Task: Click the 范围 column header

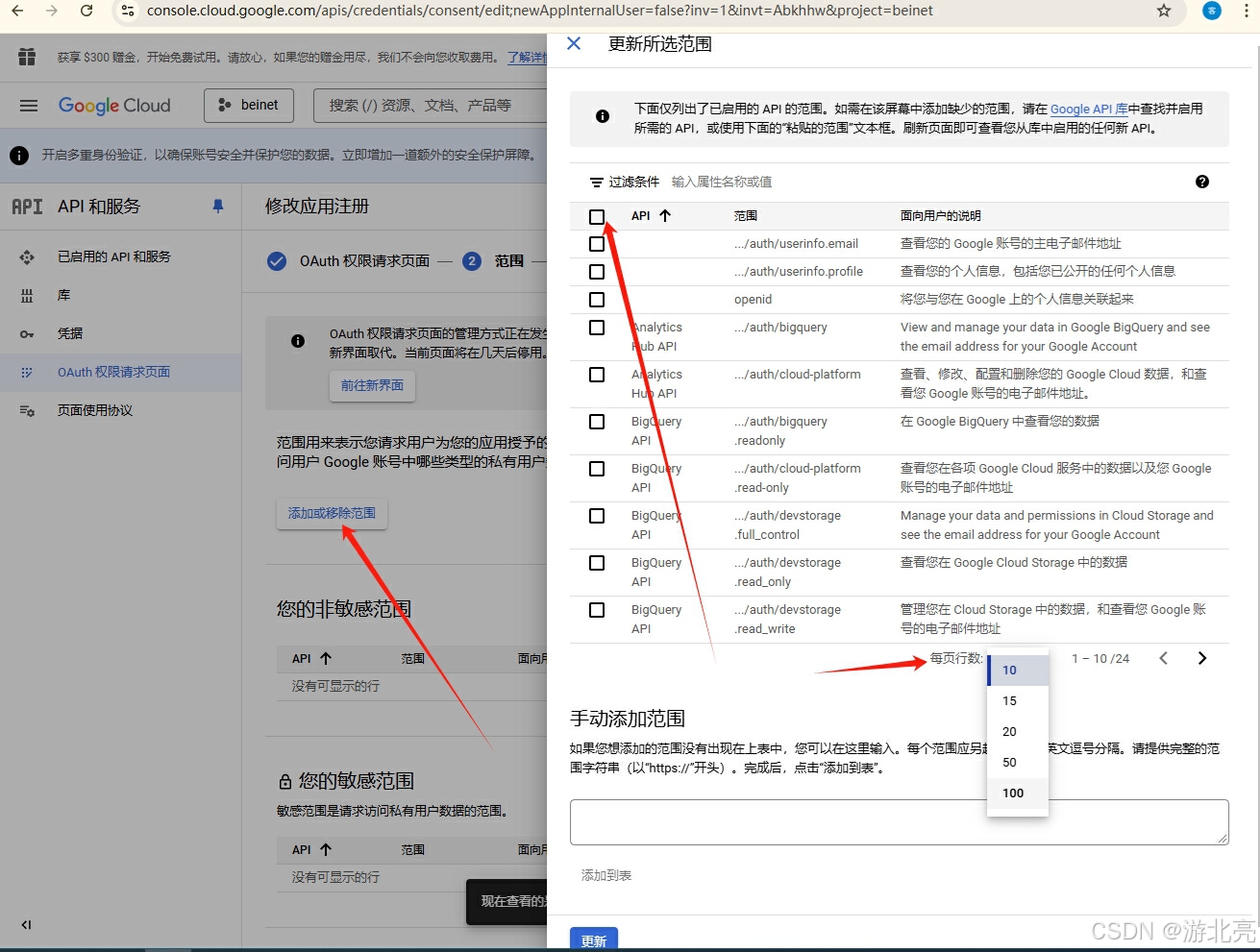Action: (x=746, y=216)
